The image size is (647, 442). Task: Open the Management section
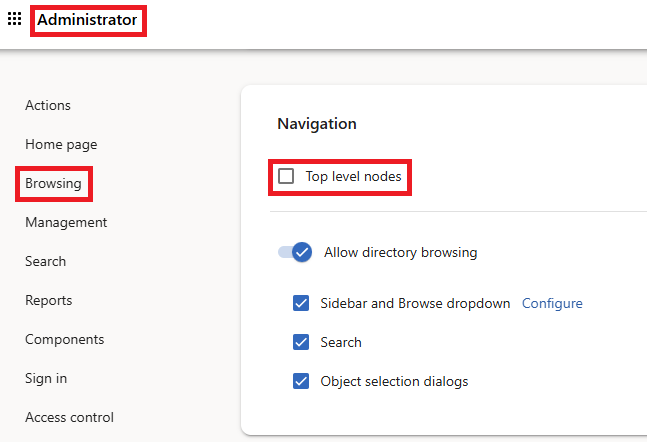click(x=66, y=222)
